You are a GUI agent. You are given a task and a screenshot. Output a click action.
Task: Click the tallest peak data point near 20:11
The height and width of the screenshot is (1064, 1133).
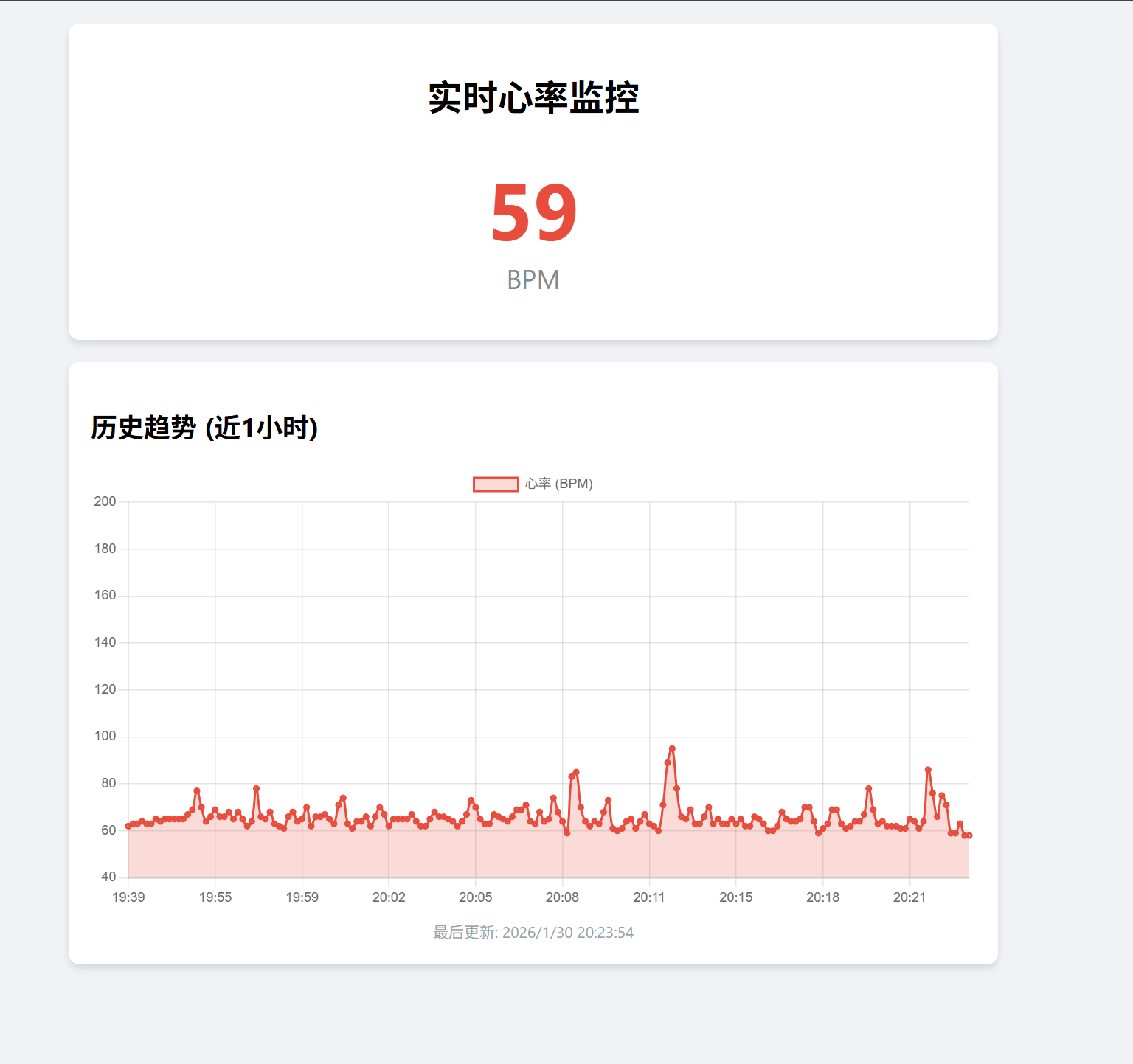672,749
